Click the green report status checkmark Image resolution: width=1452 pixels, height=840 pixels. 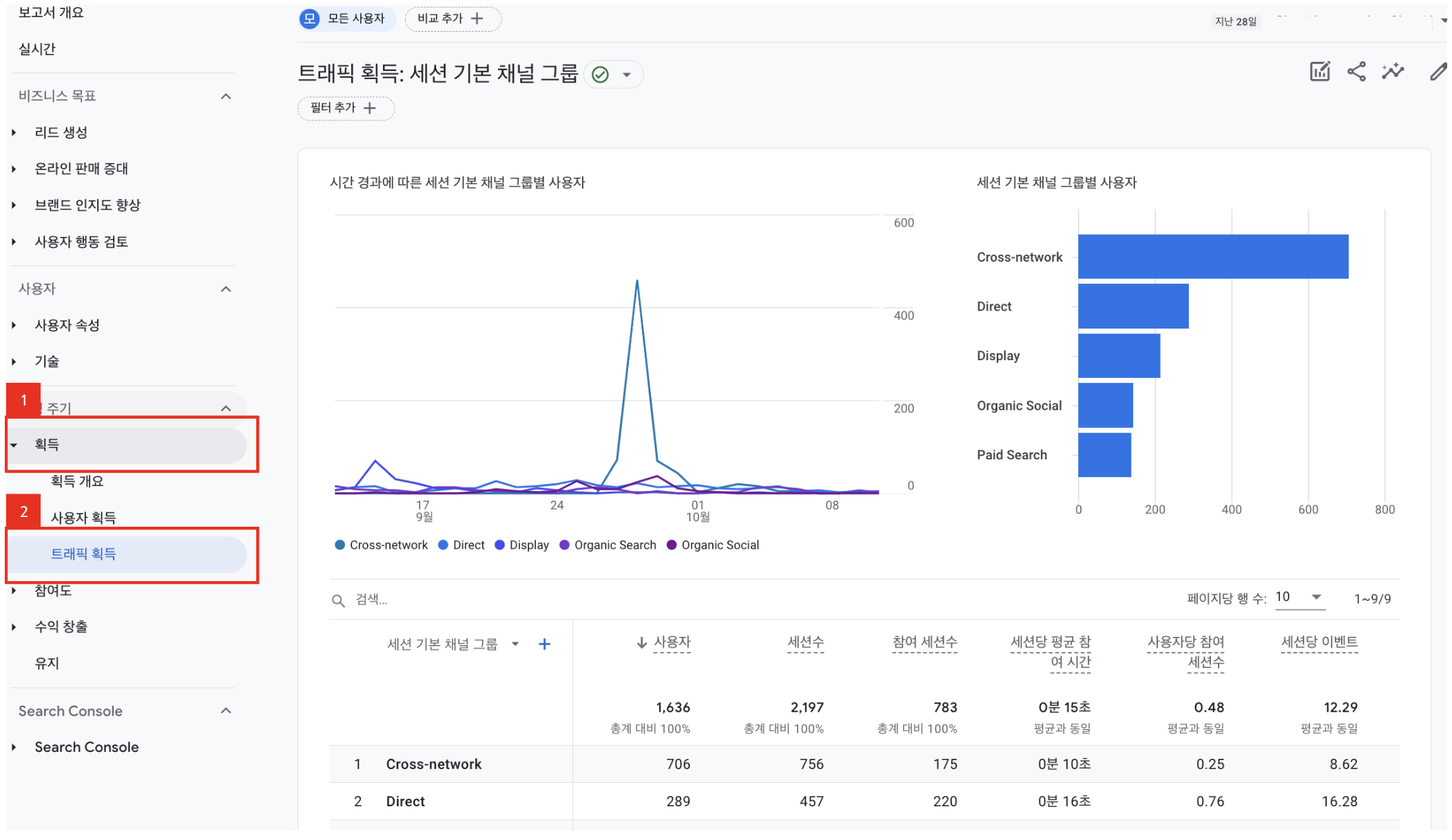tap(600, 74)
